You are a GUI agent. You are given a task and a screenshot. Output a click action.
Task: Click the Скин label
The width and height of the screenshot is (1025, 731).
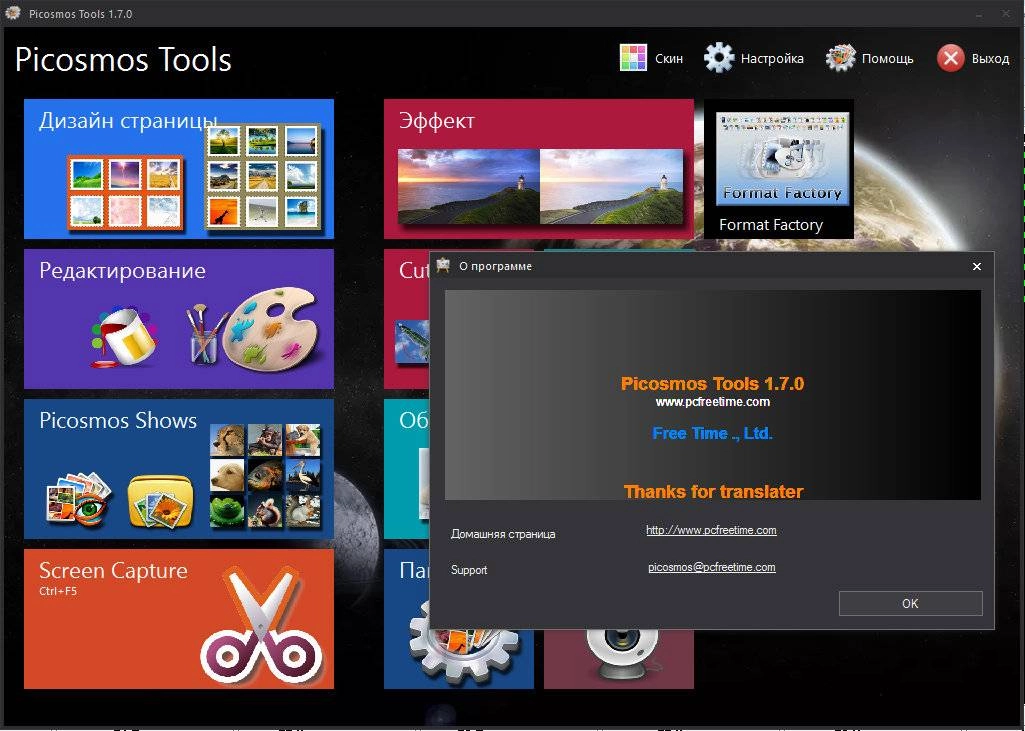pos(669,59)
